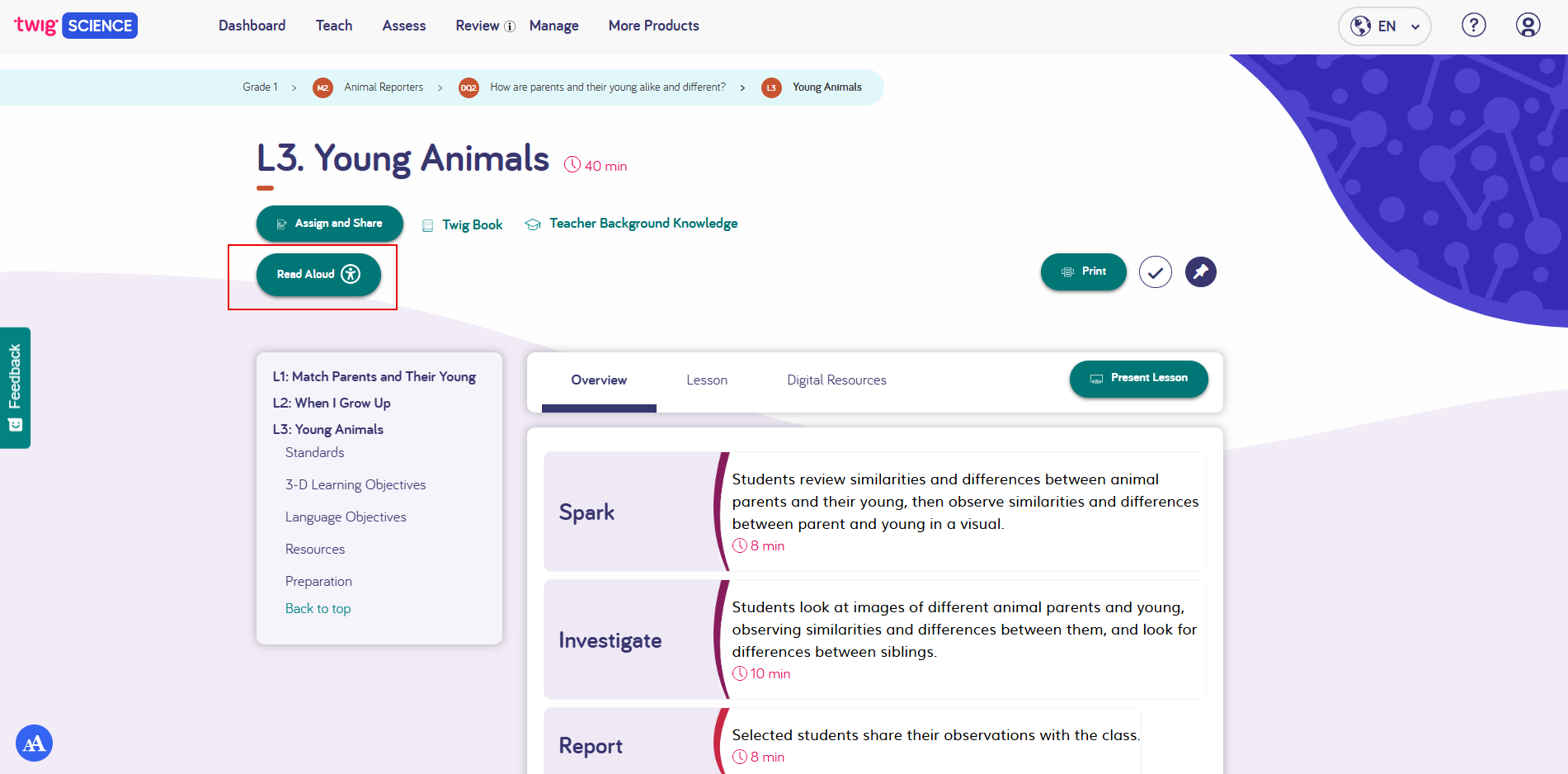This screenshot has width=1568, height=774.
Task: Click the pin lesson icon
Action: tap(1200, 271)
